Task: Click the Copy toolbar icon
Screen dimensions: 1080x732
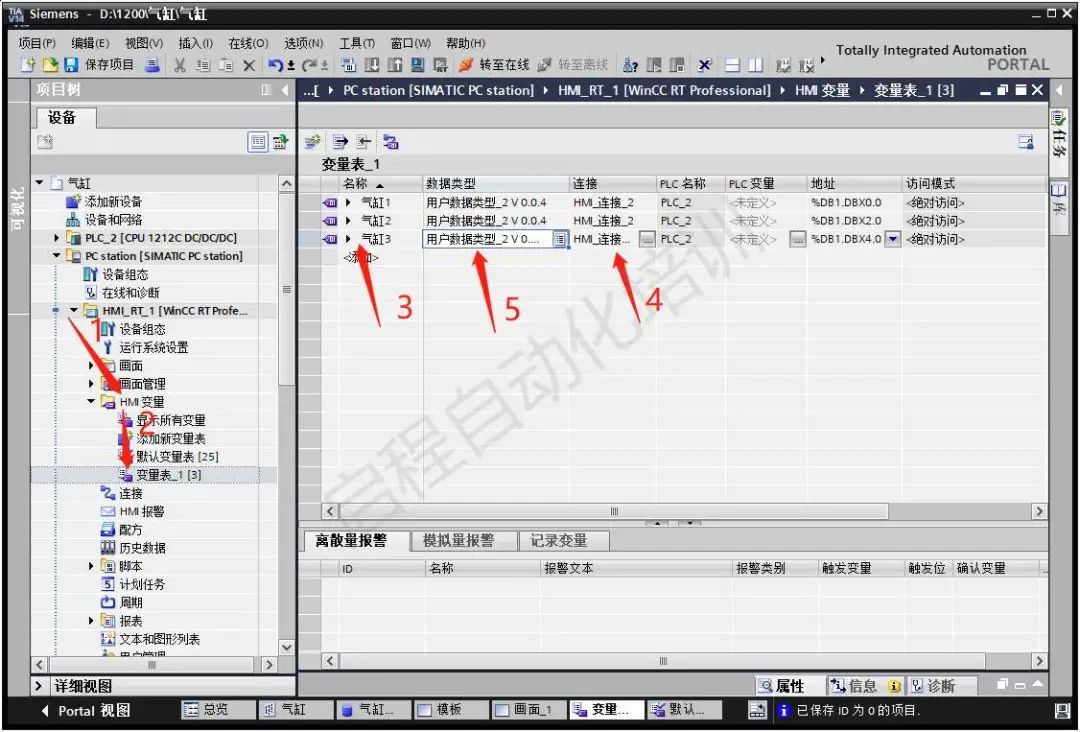Action: (x=202, y=65)
